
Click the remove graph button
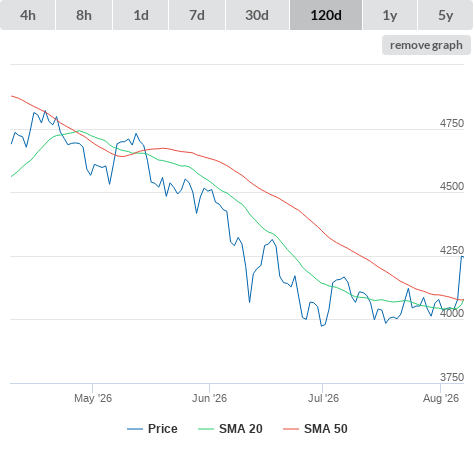[x=426, y=45]
